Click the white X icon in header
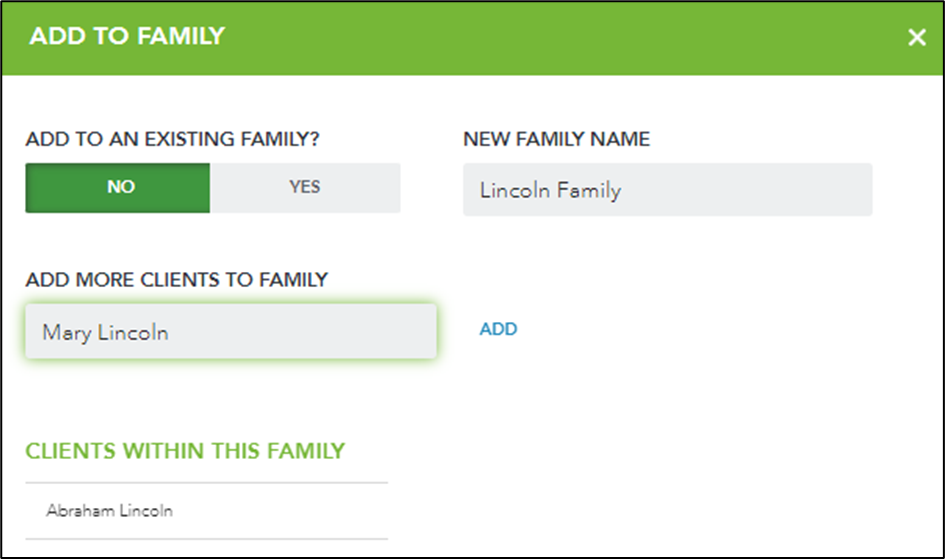 click(x=917, y=37)
